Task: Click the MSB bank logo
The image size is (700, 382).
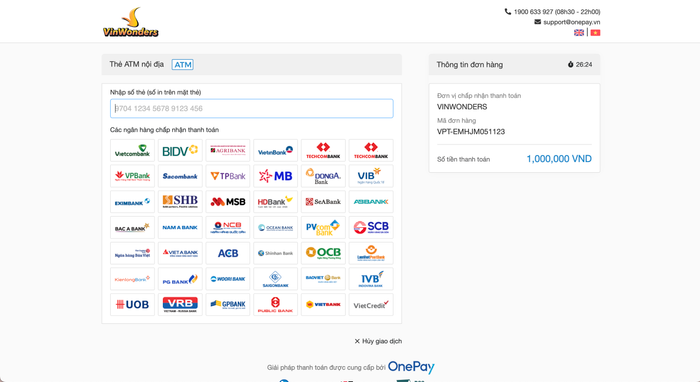Action: [x=228, y=202]
